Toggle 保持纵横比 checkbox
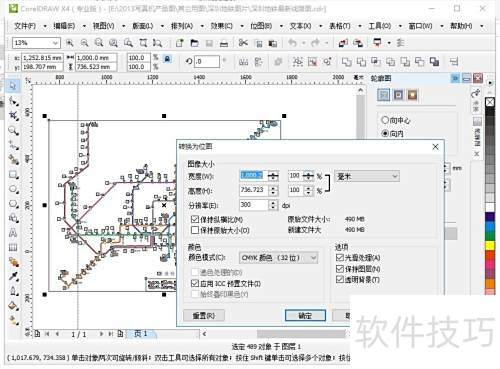 click(195, 219)
